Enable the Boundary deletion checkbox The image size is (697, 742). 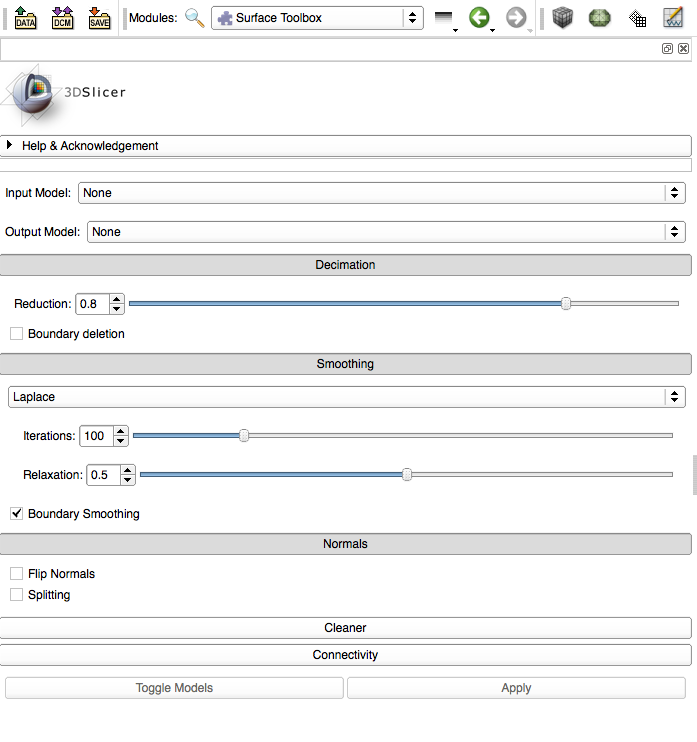click(17, 334)
